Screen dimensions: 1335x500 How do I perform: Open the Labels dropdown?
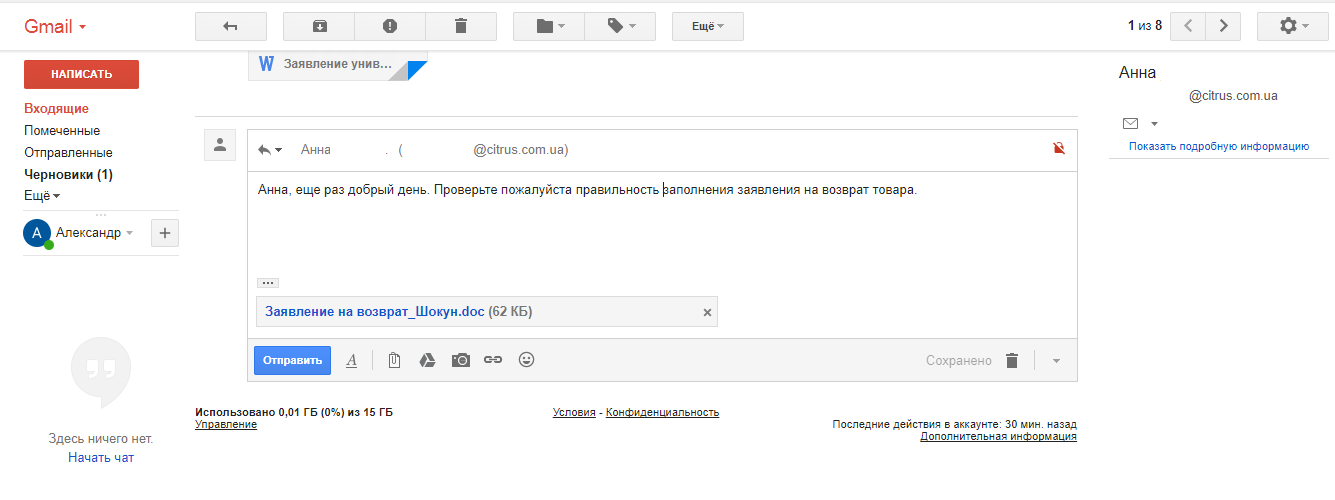tap(620, 27)
